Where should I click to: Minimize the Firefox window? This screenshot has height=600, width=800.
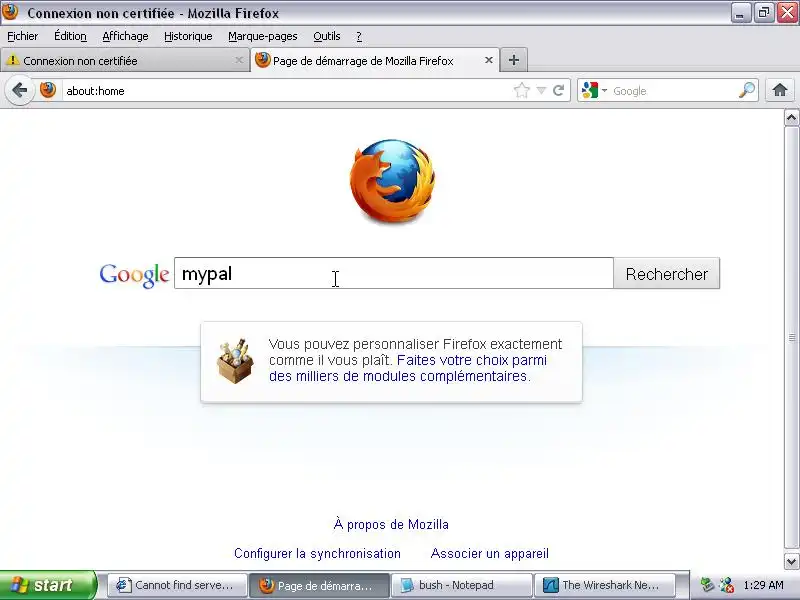tap(740, 12)
